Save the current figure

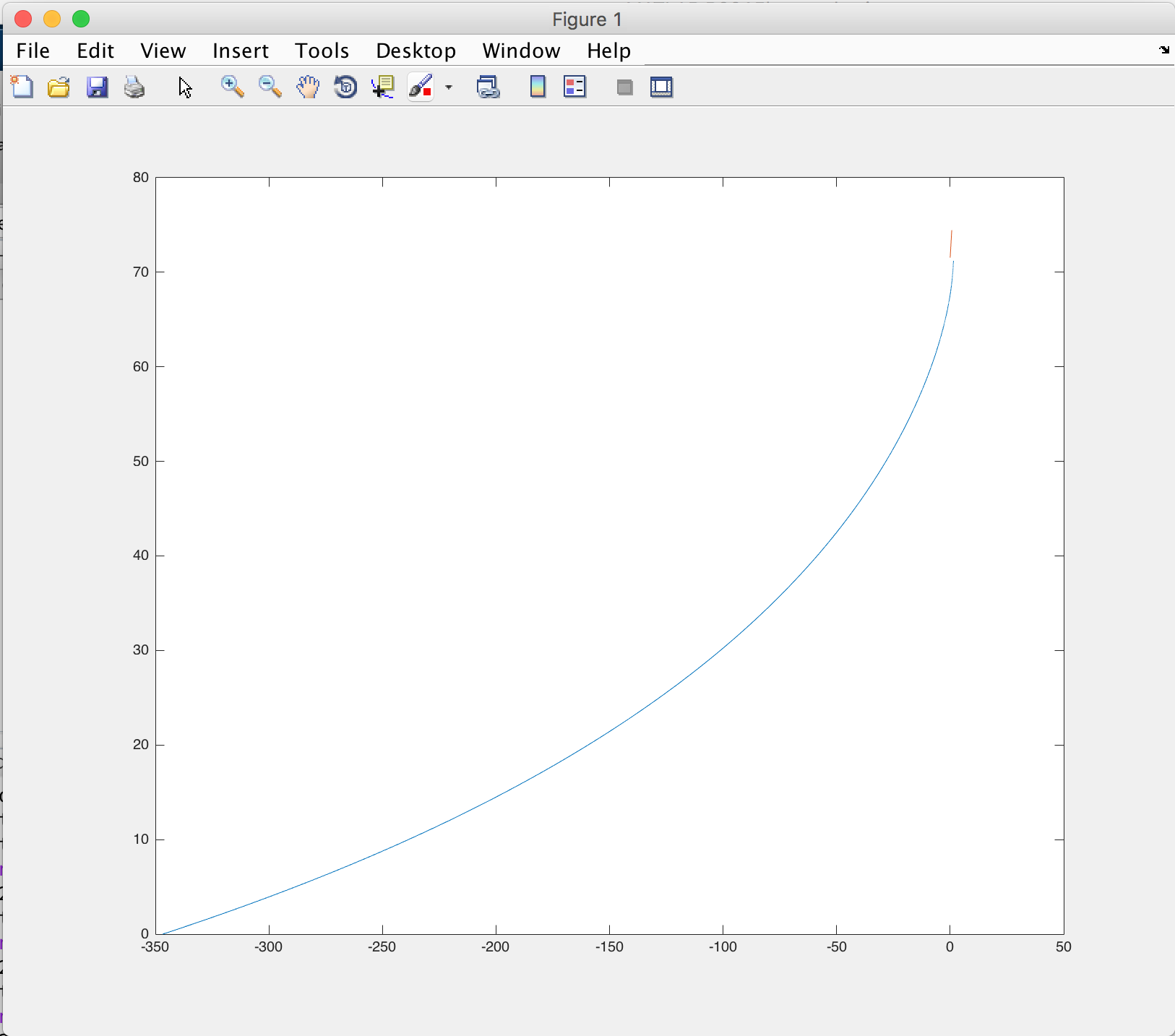pos(97,87)
